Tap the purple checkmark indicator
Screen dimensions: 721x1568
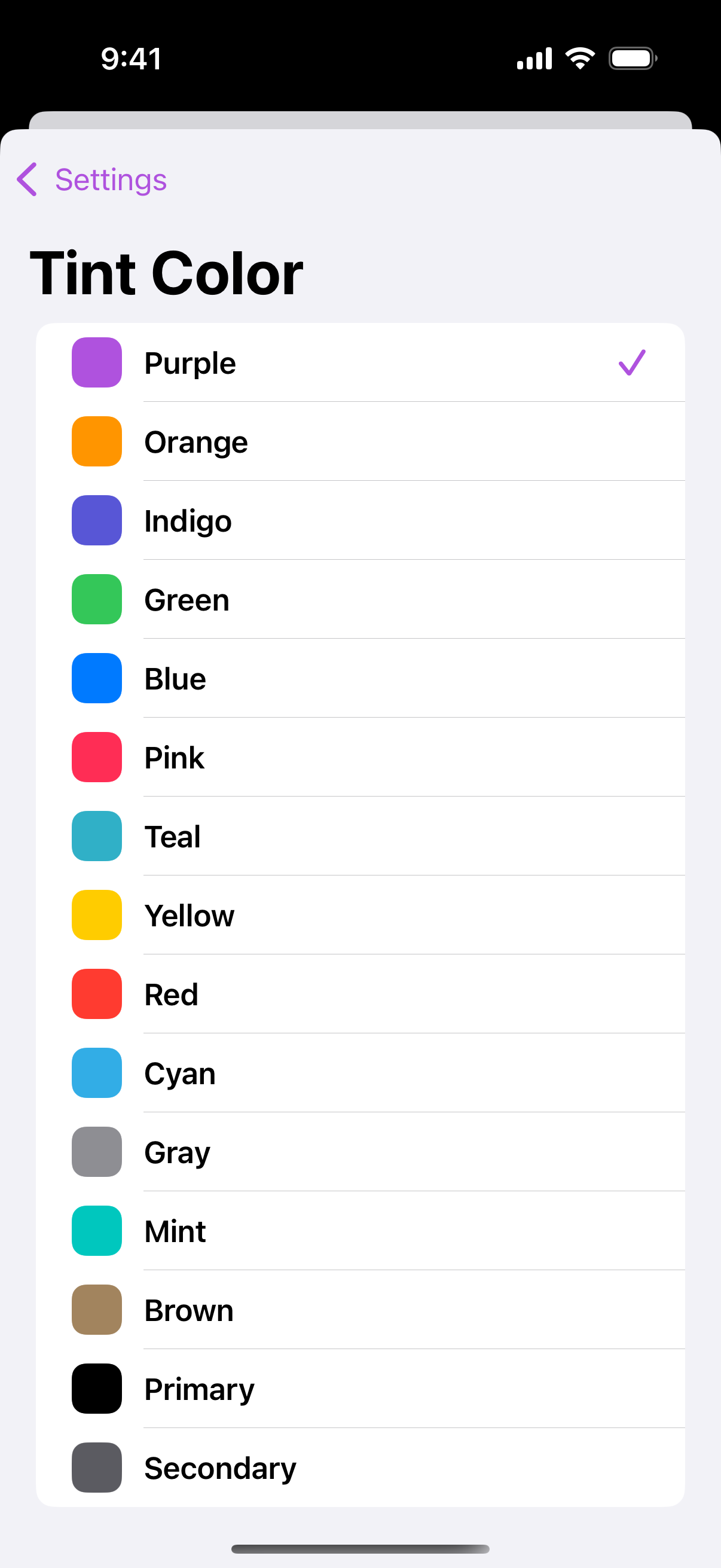tap(631, 363)
